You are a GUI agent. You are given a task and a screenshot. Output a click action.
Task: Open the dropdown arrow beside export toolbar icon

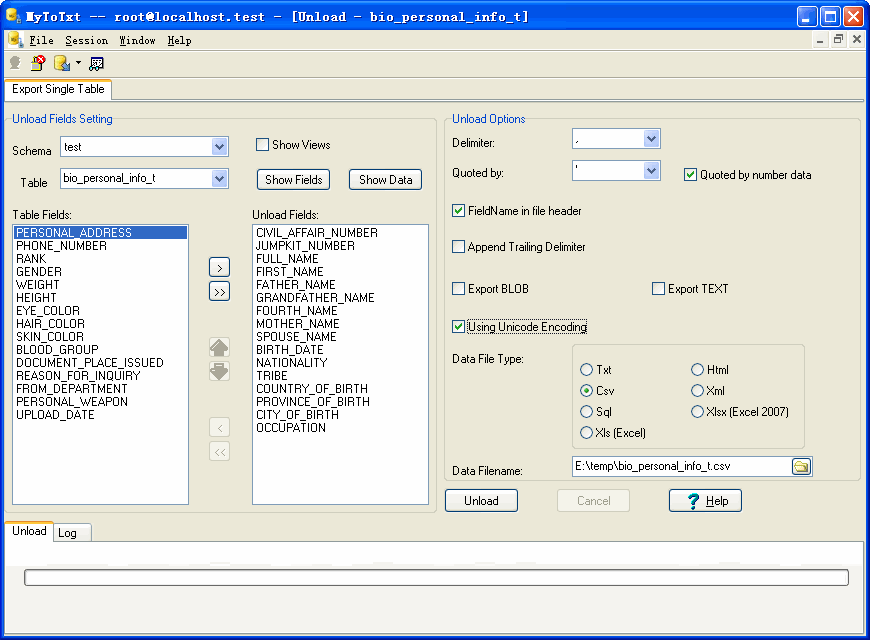click(78, 63)
